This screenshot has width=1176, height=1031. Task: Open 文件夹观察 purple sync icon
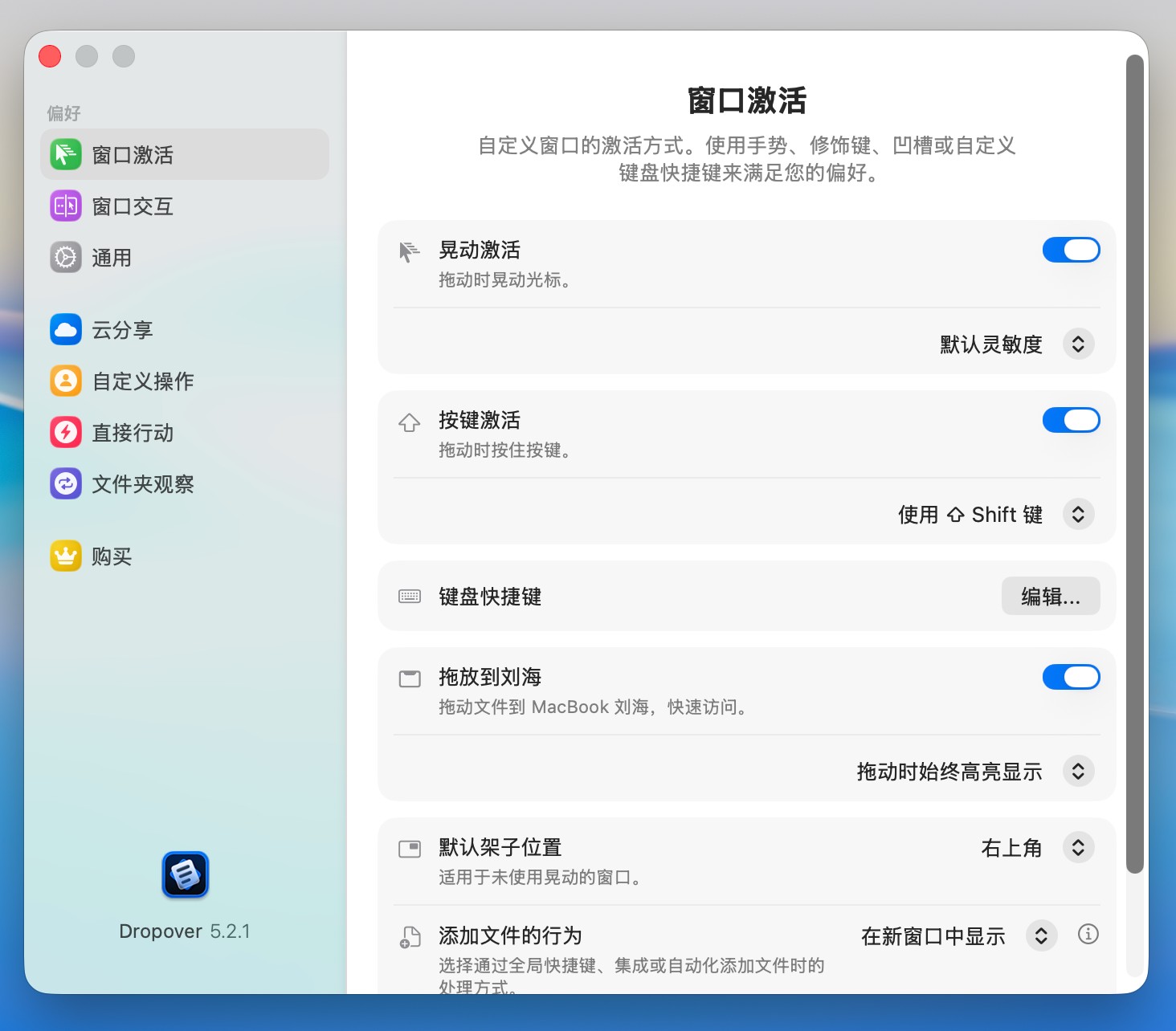(66, 484)
